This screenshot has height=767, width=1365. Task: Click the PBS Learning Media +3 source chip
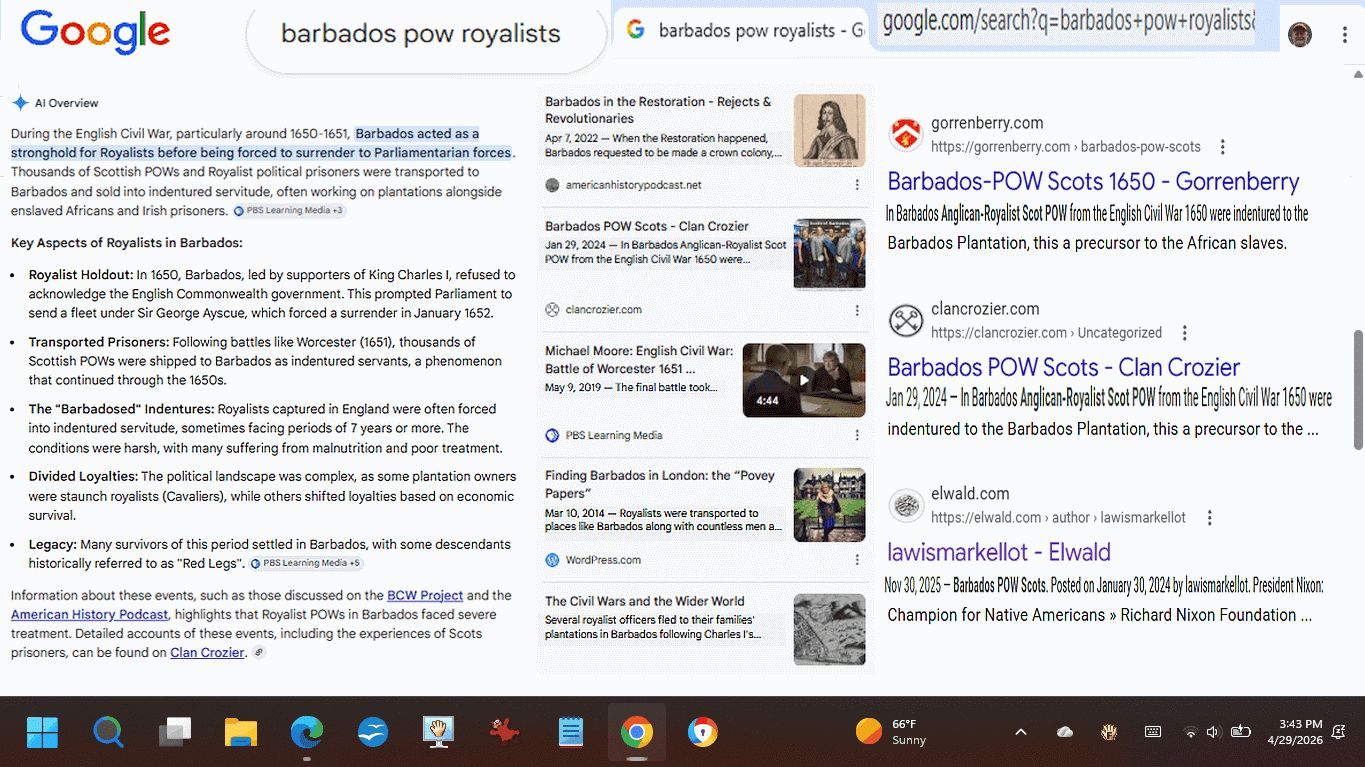coord(289,211)
